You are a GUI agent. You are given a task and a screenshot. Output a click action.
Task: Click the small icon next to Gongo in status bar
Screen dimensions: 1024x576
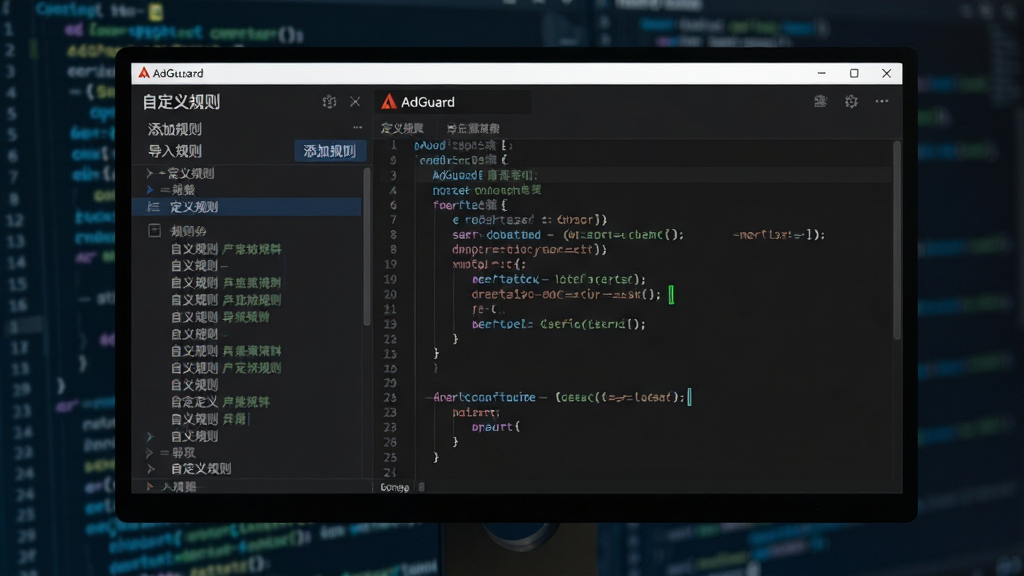point(421,487)
